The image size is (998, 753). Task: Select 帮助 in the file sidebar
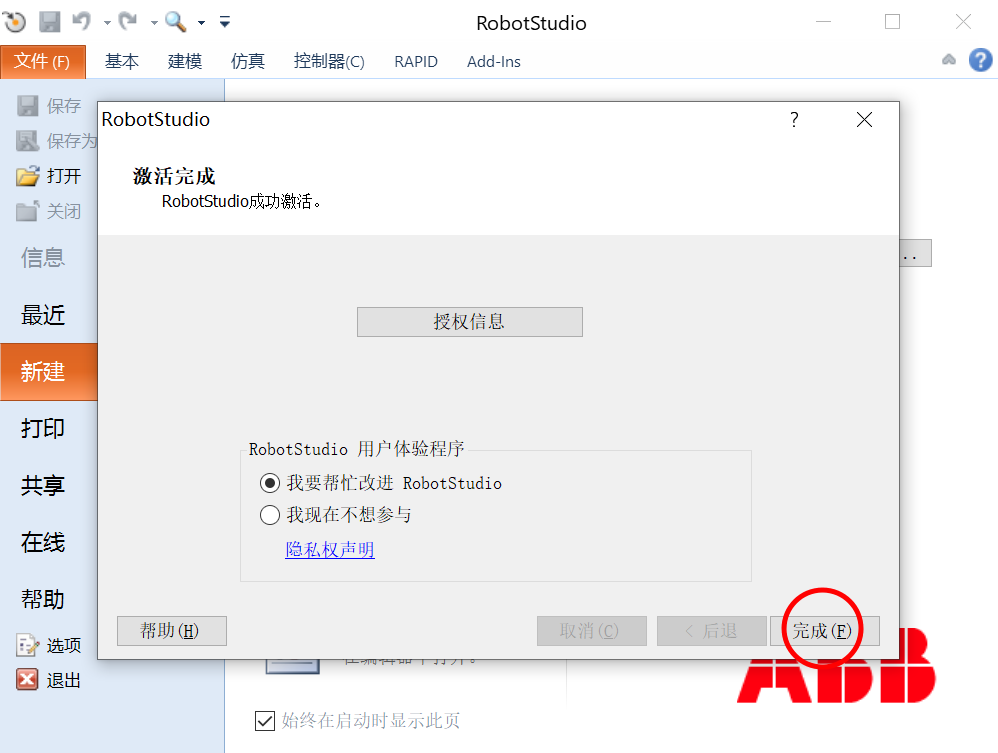43,599
